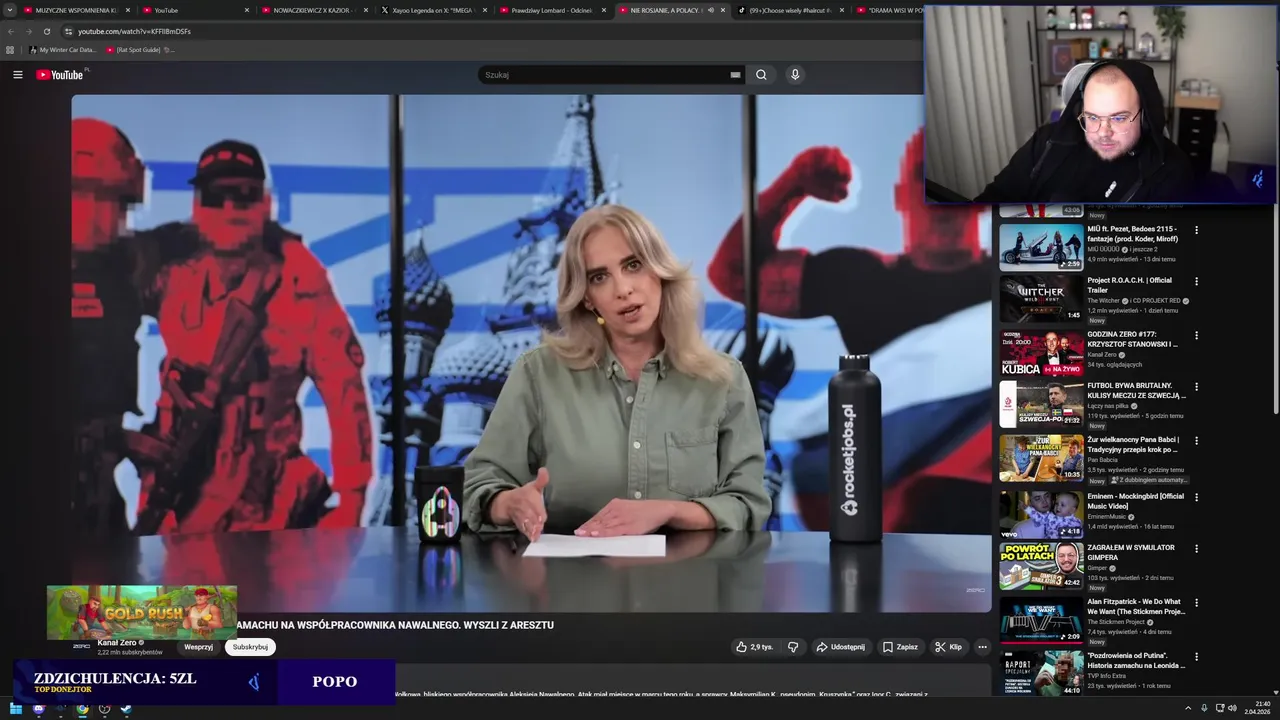Open Żur wielkanocny Pana Babci thumbnail
Screen dimensions: 1280x720
(x=1041, y=458)
